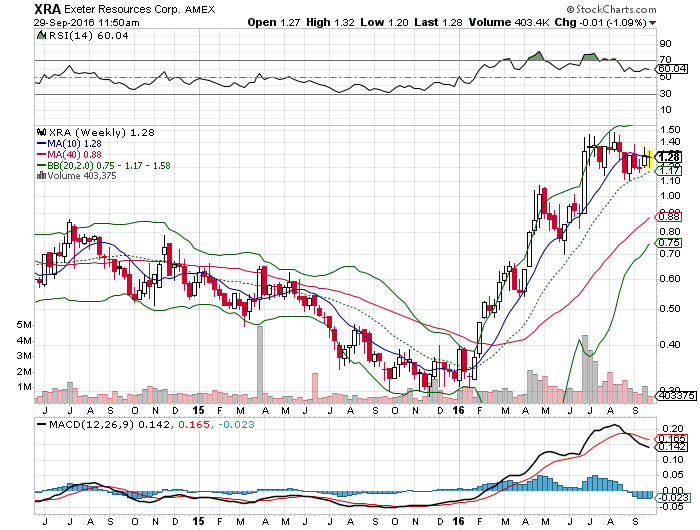Screen dimensions: 700x530
Task: Click the red down arrow beside Chg
Action: point(653,21)
